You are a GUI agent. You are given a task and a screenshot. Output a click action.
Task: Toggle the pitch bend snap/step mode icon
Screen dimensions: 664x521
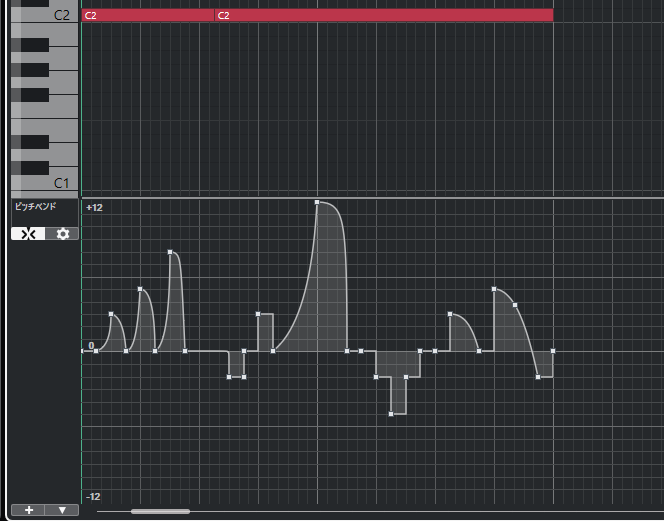(28, 234)
